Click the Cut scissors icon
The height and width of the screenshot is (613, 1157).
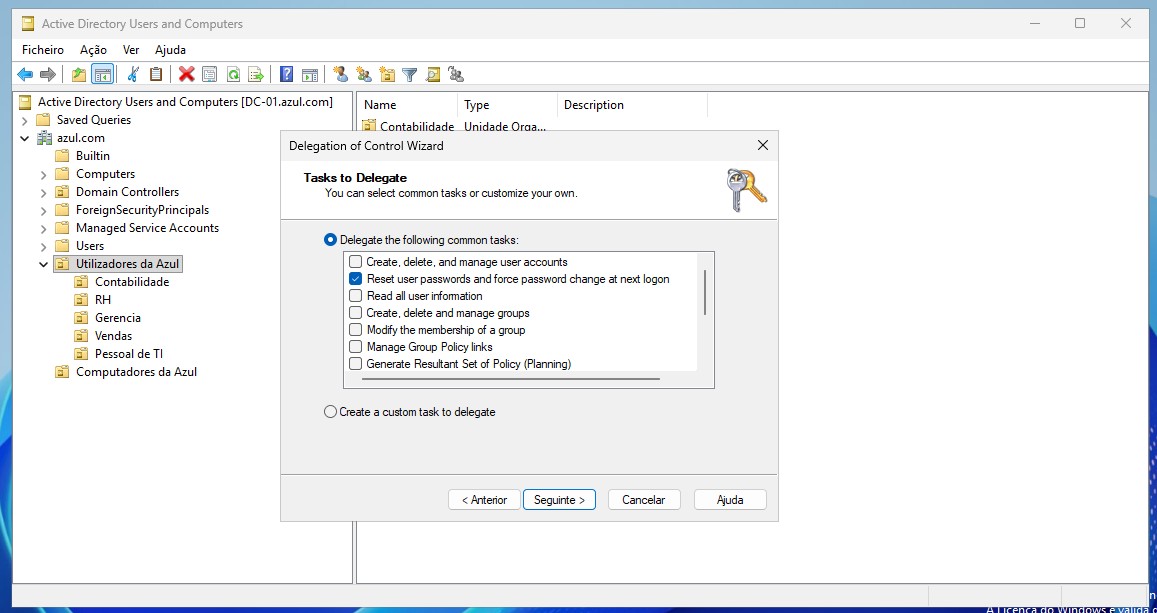(x=133, y=75)
